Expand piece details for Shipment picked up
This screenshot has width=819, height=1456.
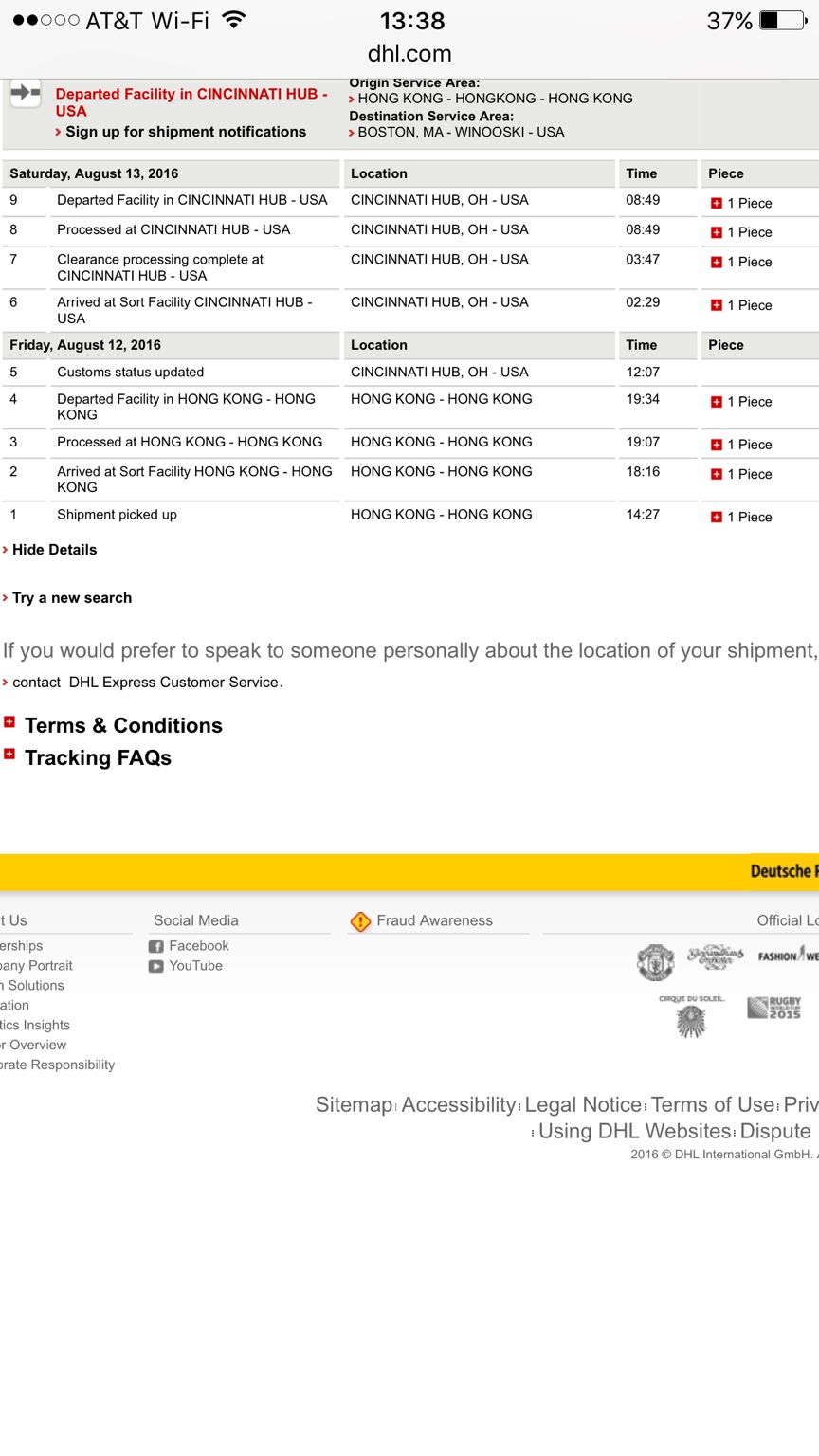click(x=717, y=517)
